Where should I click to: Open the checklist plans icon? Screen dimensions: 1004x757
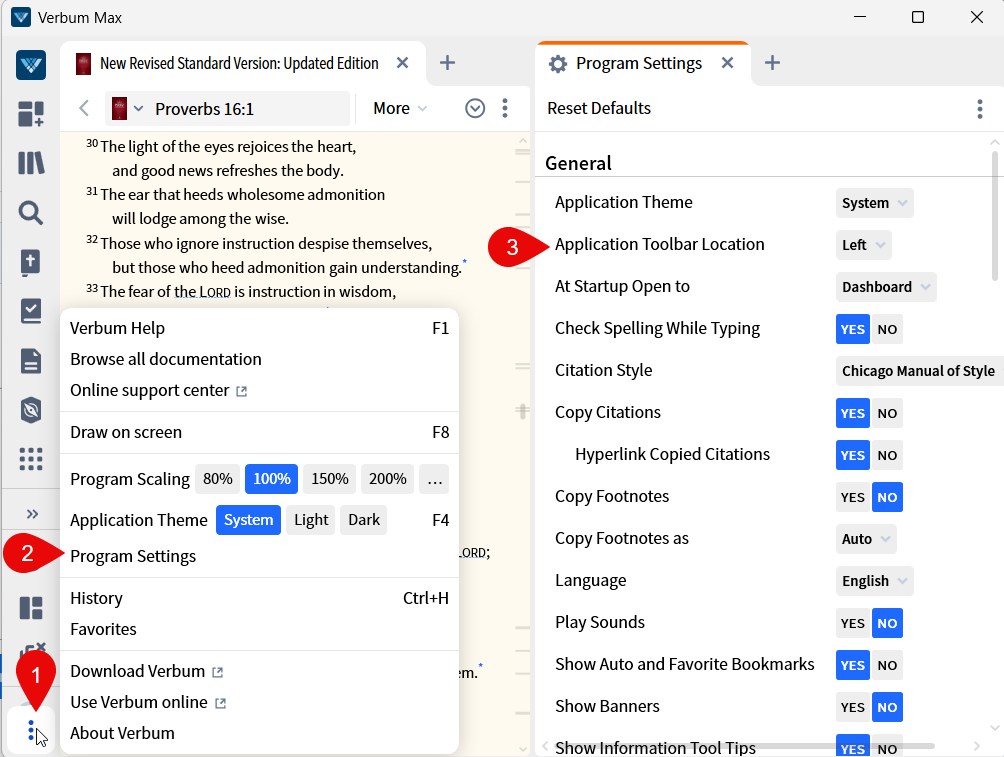tap(31, 311)
